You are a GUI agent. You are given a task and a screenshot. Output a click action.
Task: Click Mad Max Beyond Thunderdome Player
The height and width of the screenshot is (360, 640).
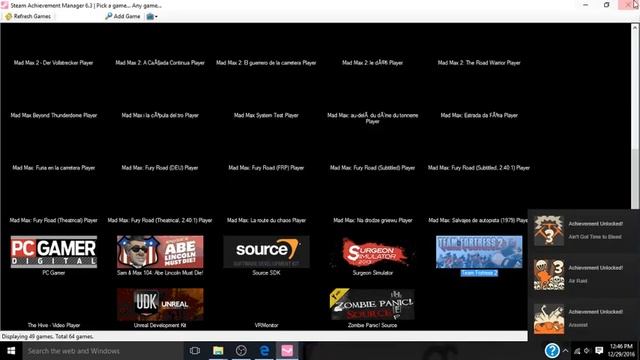54,116
